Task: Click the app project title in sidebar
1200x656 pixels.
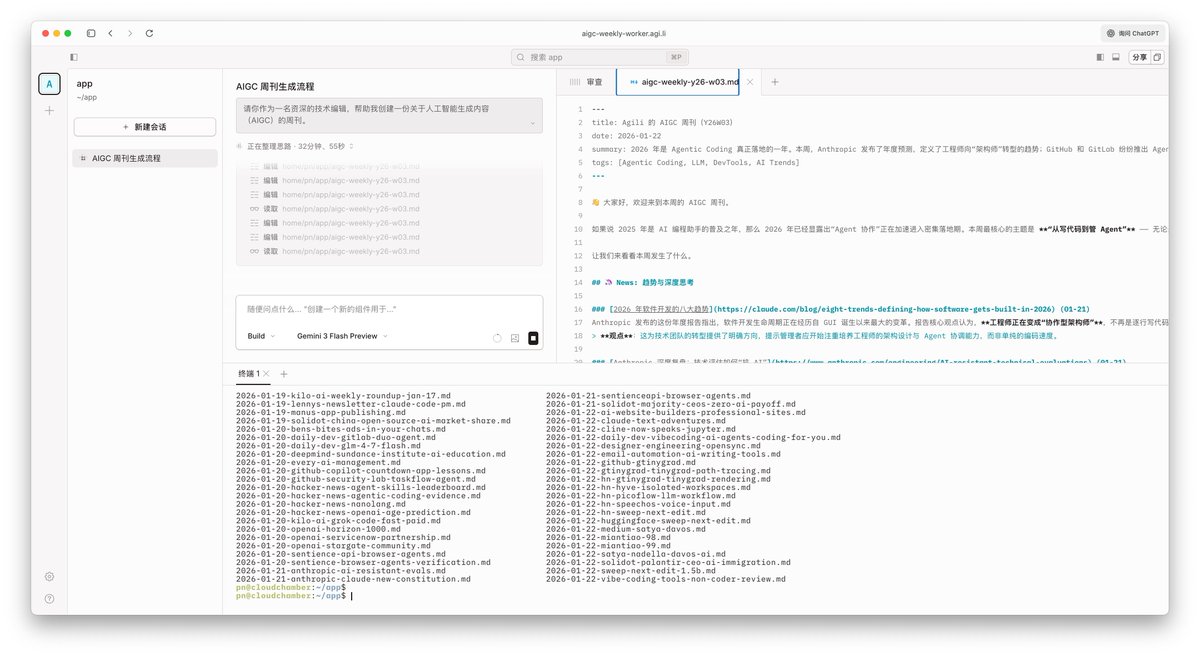Action: pyautogui.click(x=84, y=84)
